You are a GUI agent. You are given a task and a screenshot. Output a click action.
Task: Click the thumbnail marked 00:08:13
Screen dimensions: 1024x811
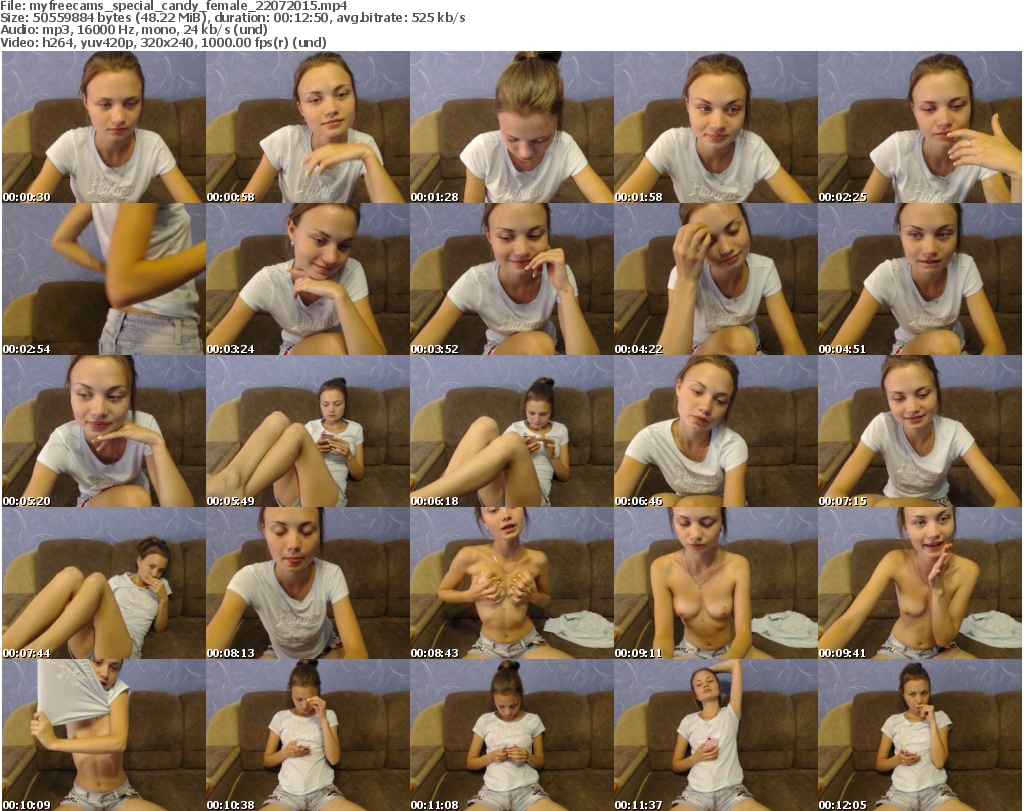coord(308,583)
